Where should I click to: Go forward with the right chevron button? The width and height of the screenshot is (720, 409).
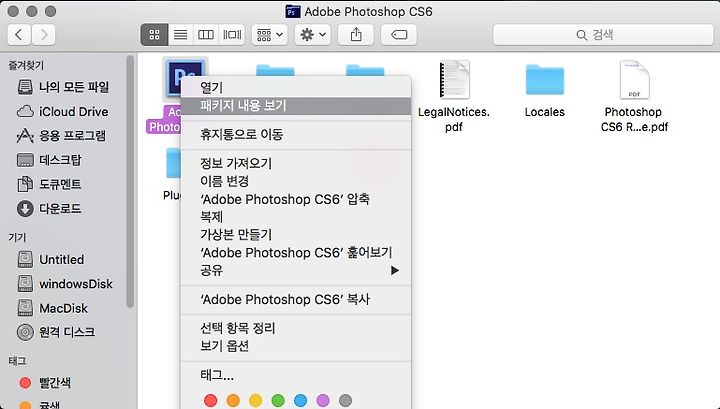[44, 35]
